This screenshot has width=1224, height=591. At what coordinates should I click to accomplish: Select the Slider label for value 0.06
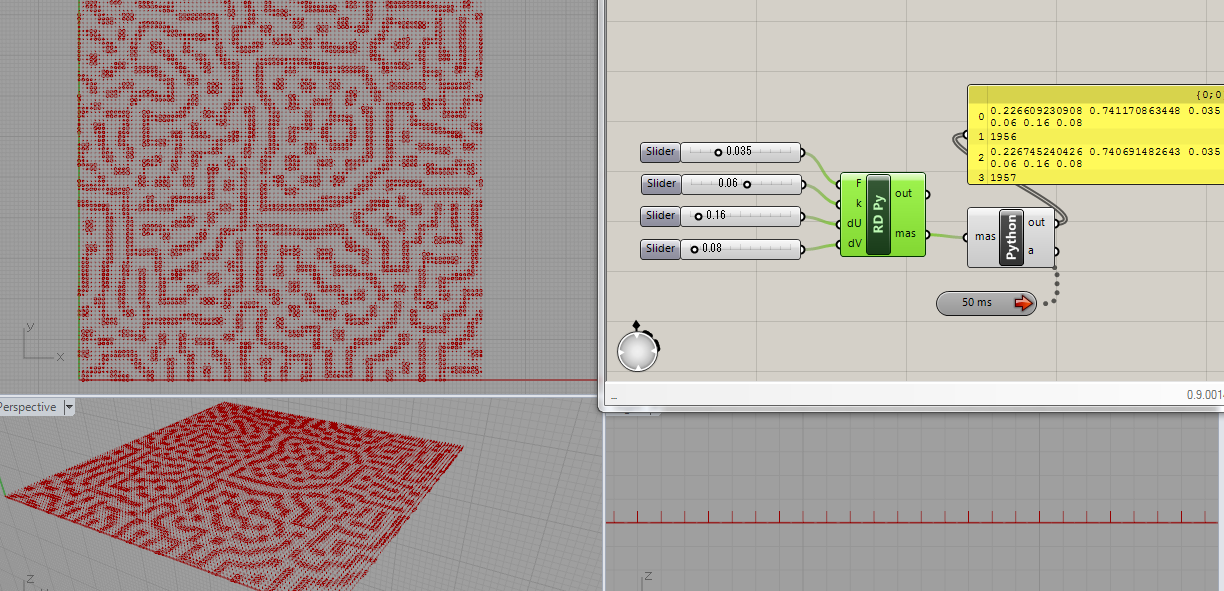pos(660,184)
